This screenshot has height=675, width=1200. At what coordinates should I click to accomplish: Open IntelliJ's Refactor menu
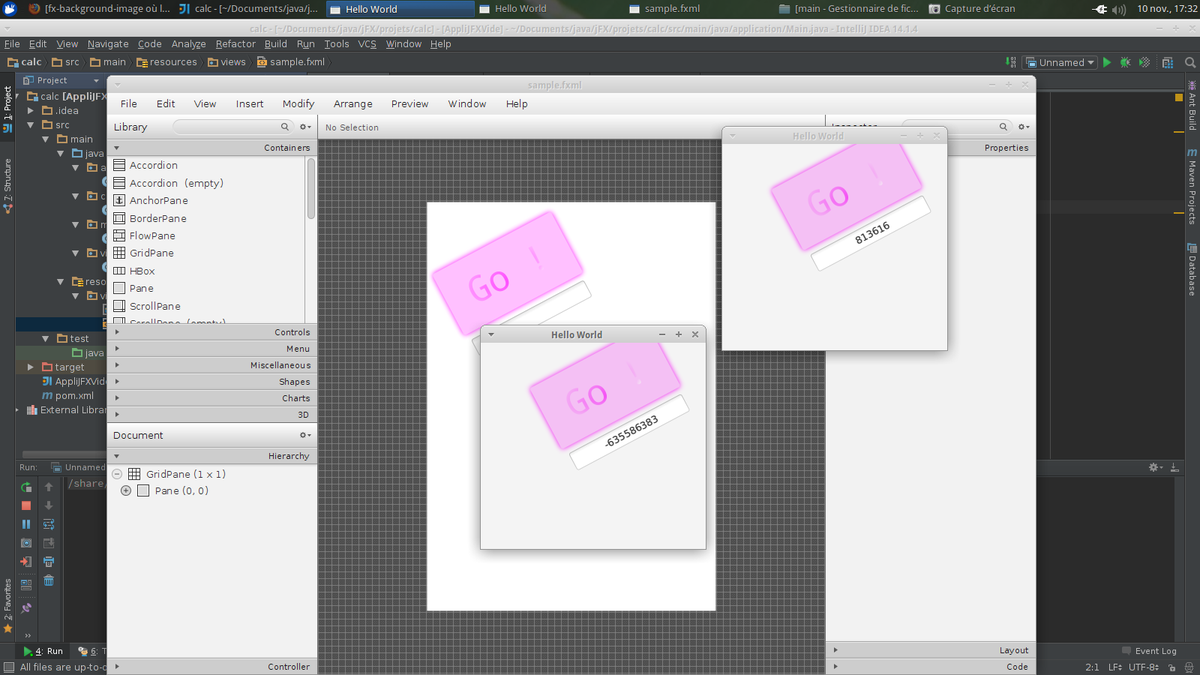235,44
